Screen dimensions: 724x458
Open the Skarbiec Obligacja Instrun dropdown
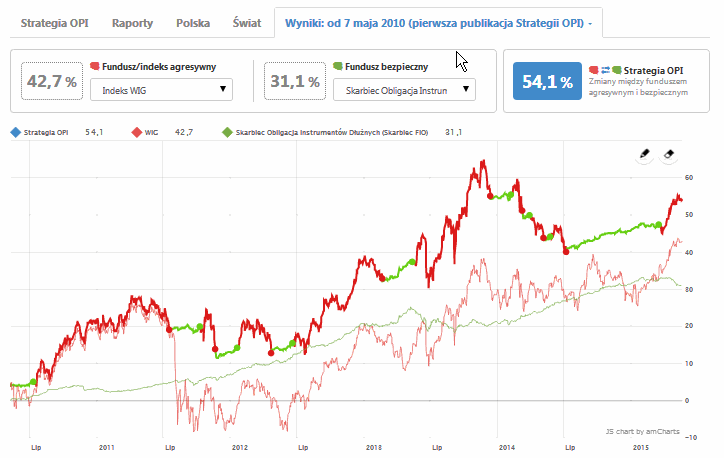[x=403, y=90]
